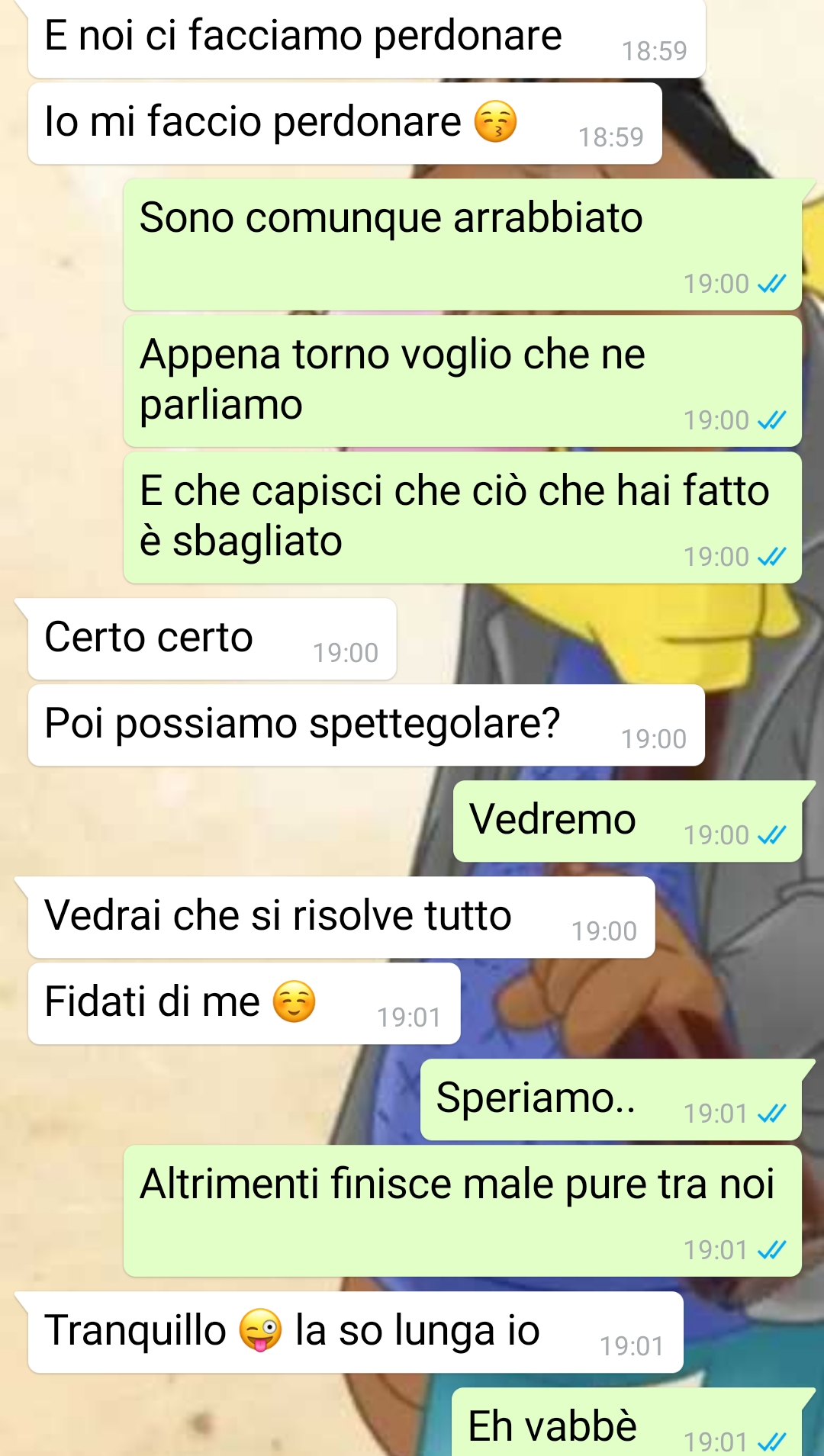Viewport: 824px width, 1456px height.
Task: Select the 'E noi ci facciamo perdonare' message
Action: 366,38
